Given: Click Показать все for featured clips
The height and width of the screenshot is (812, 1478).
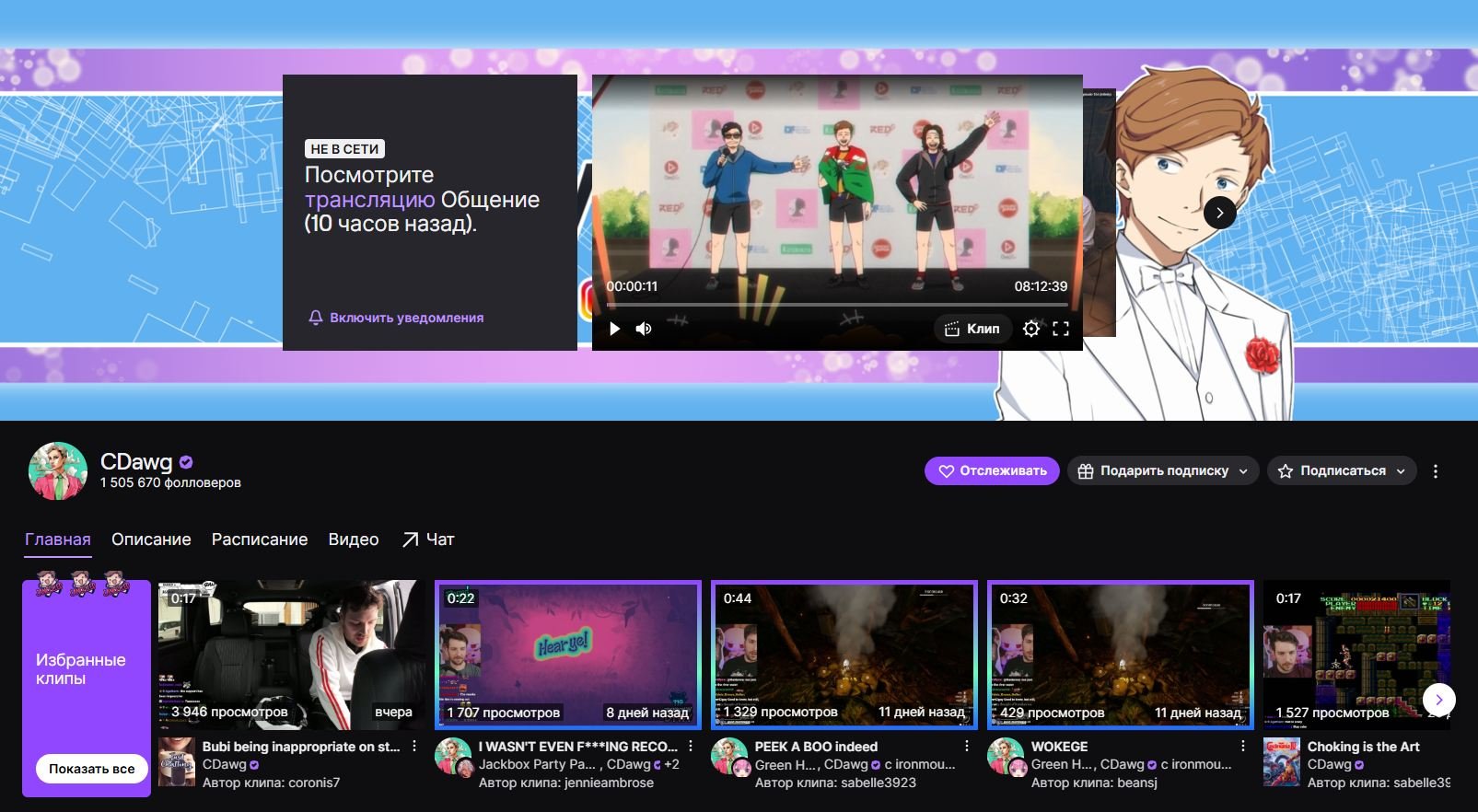Looking at the screenshot, I should [91, 769].
